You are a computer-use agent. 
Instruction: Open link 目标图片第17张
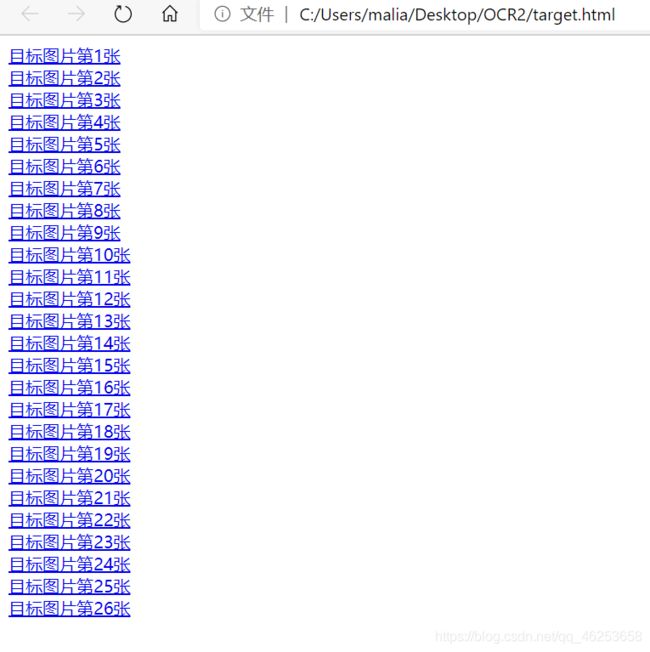(x=69, y=410)
